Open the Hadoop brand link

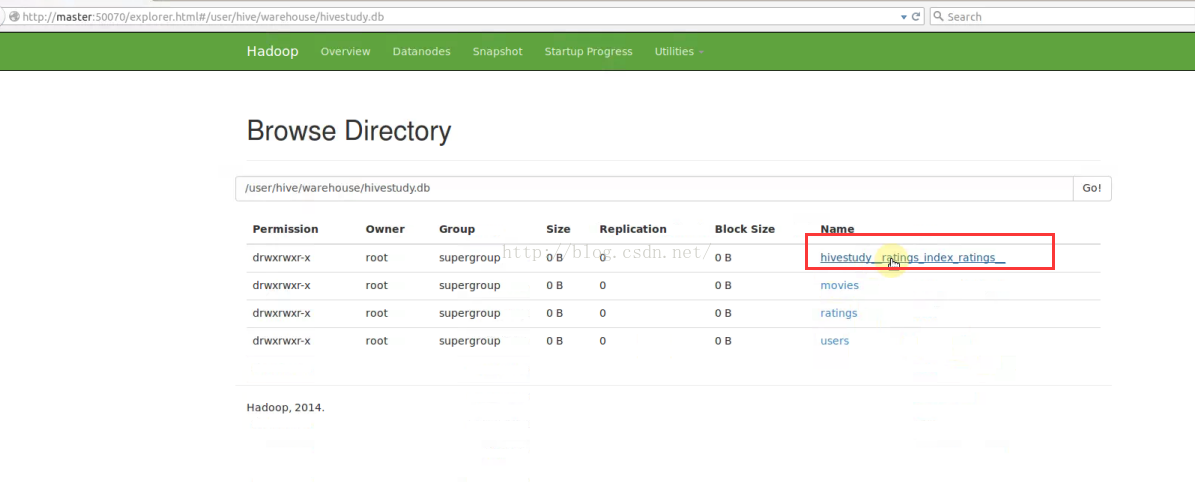click(x=272, y=51)
